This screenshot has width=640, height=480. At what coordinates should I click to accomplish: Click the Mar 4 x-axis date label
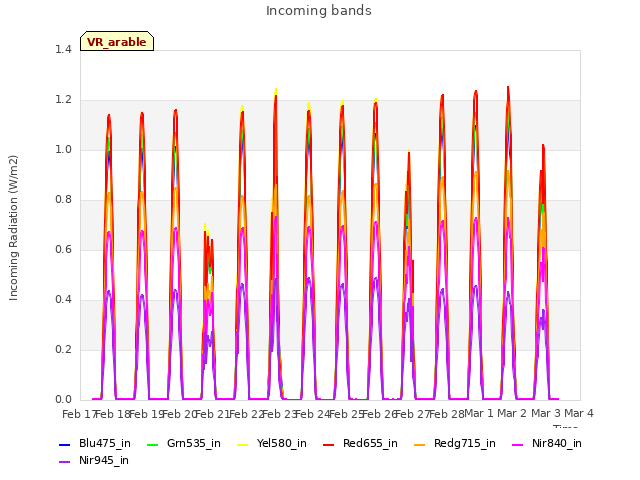click(579, 413)
